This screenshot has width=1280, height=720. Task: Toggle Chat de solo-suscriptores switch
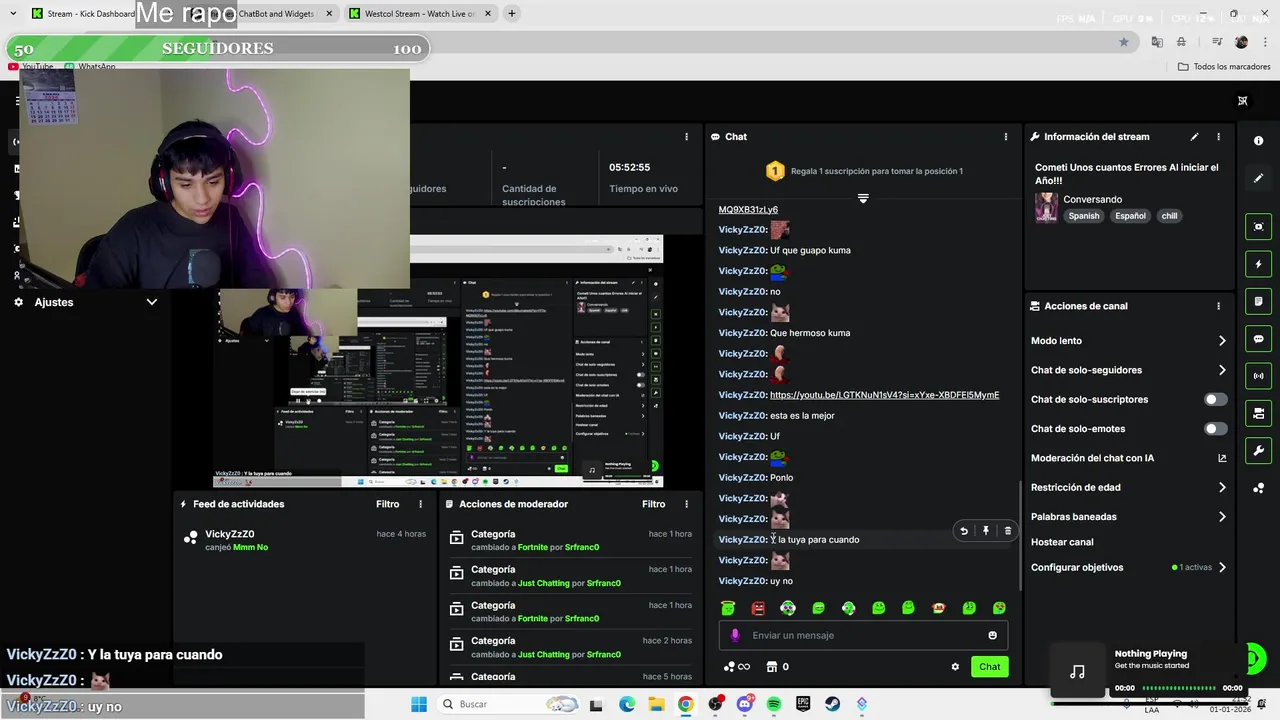[1215, 399]
